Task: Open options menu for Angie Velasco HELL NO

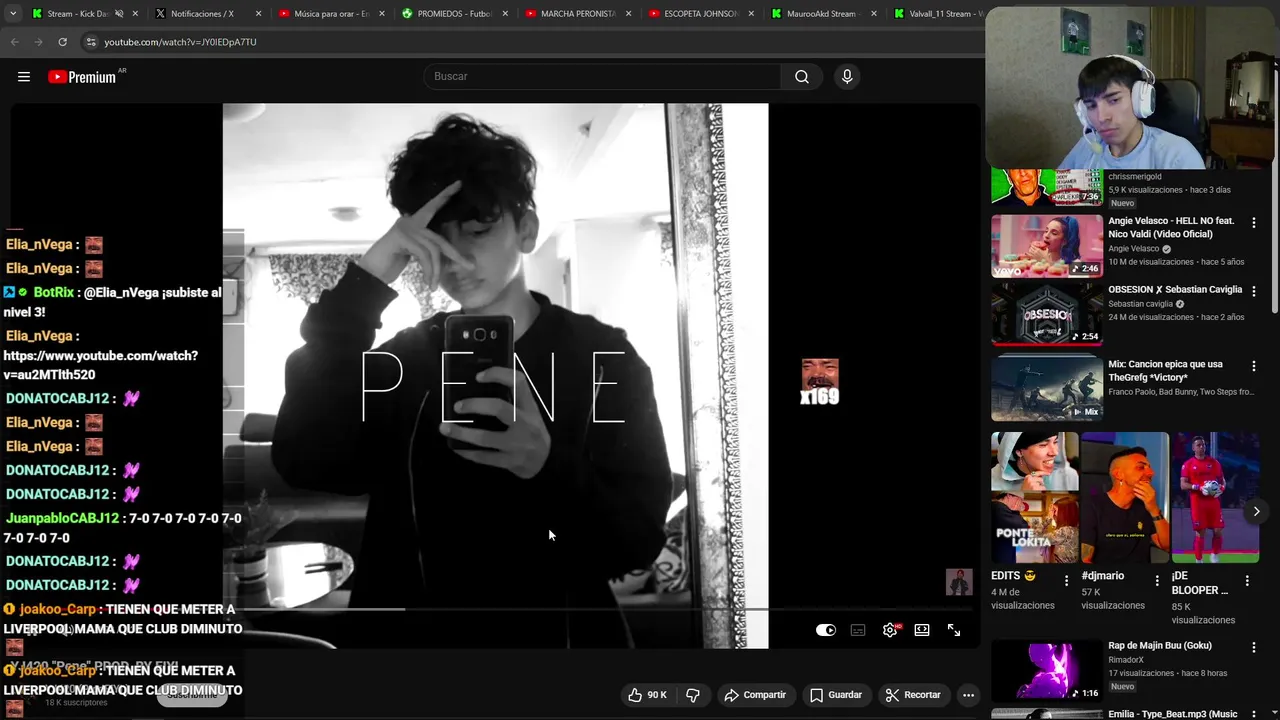Action: (x=1254, y=223)
